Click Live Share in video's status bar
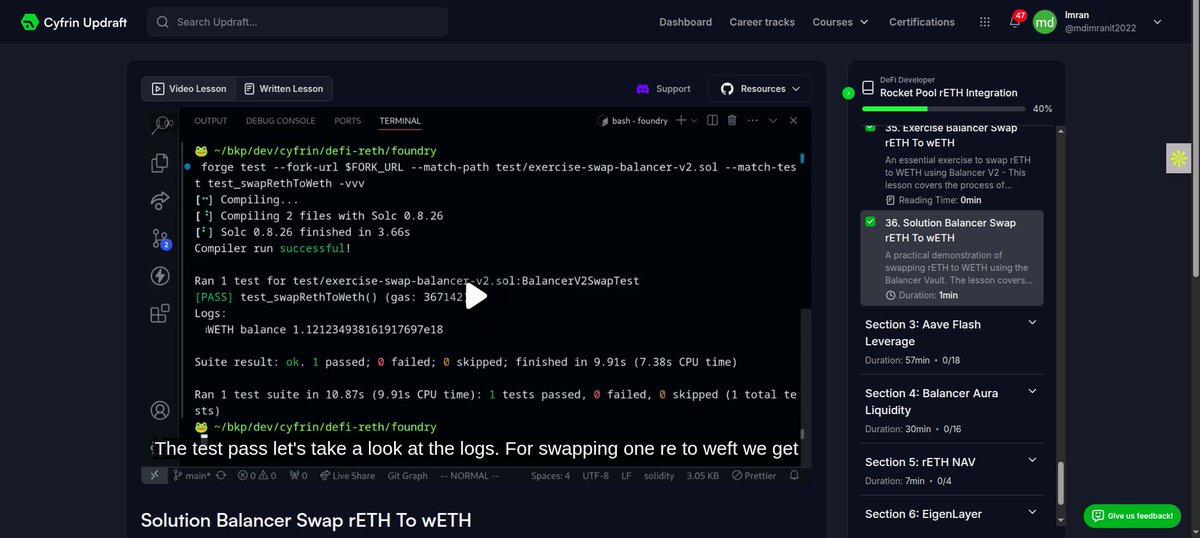 [x=347, y=476]
